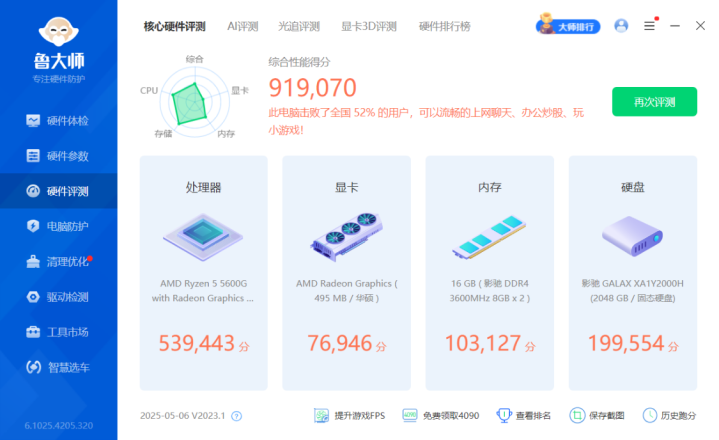Click the 查看排名 trophy icon

504,416
